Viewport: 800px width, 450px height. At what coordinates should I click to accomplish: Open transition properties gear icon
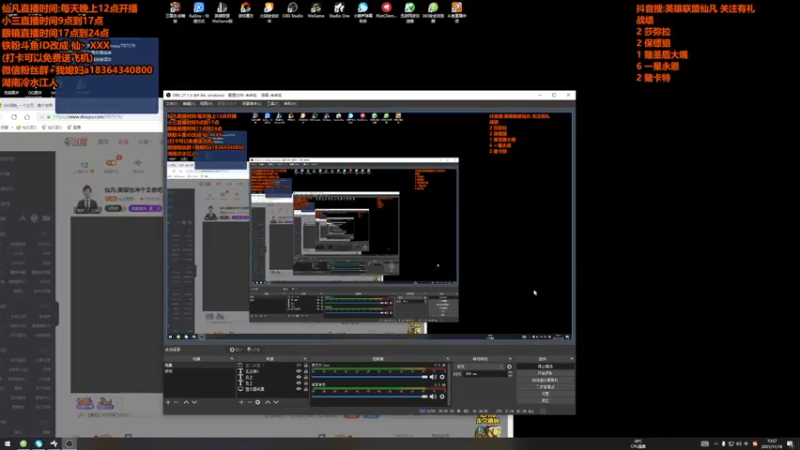[509, 366]
